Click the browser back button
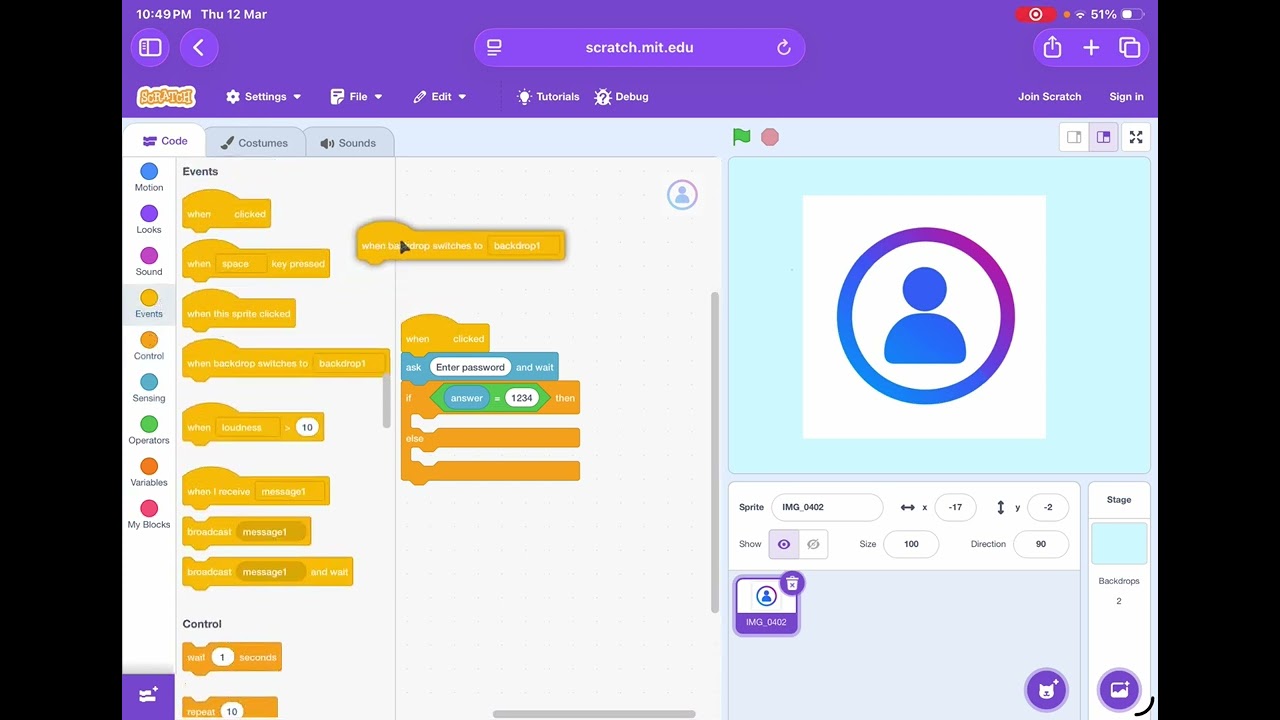Image resolution: width=1280 pixels, height=720 pixels. [198, 47]
